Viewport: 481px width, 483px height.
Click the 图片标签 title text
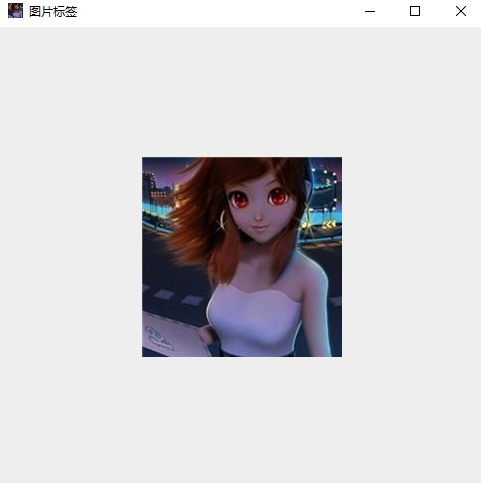(x=53, y=12)
